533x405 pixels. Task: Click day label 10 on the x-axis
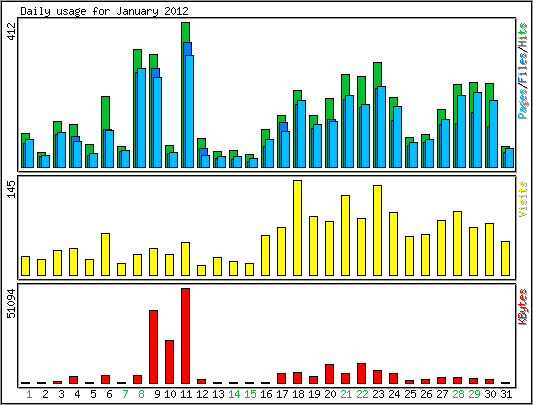tap(171, 394)
